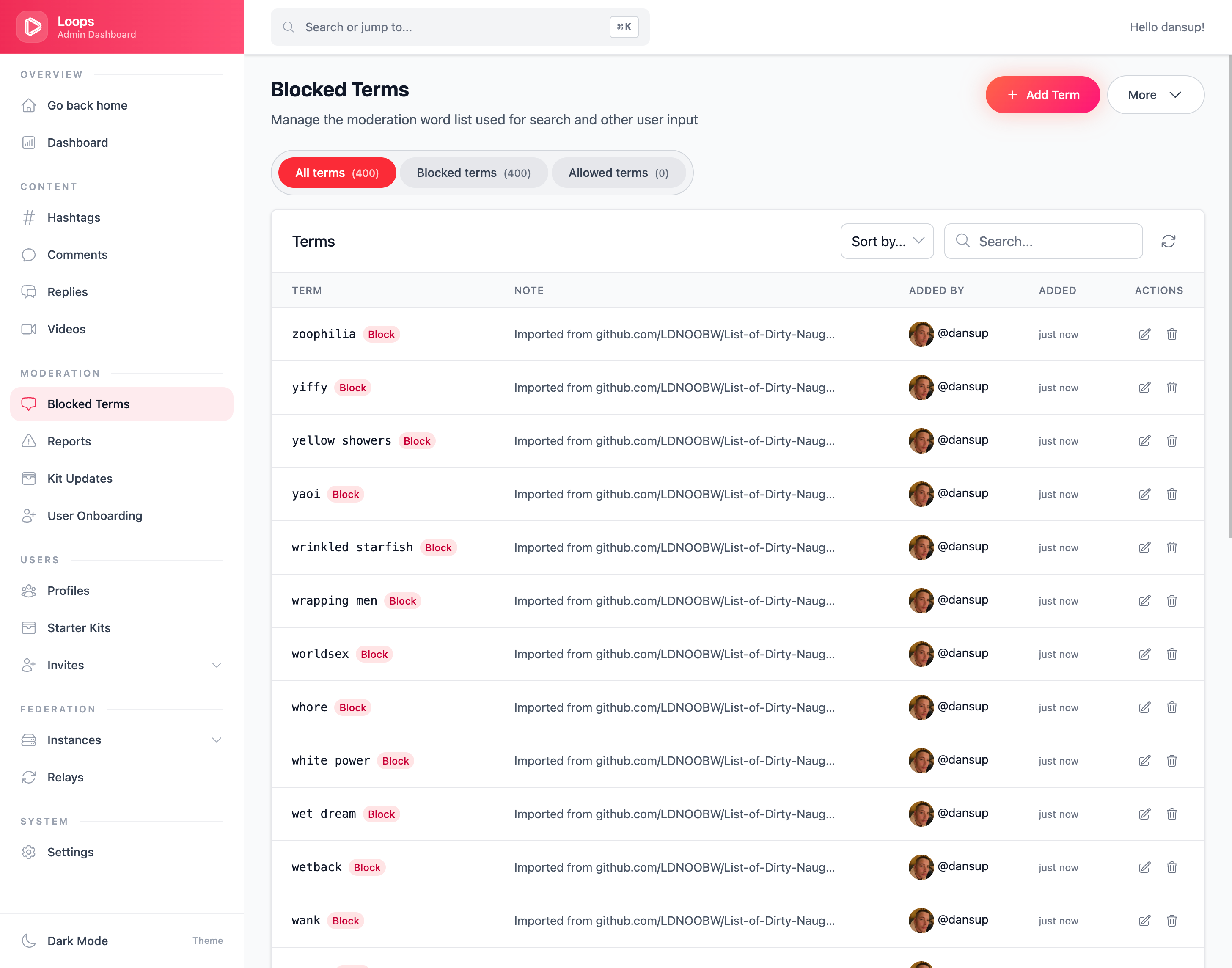The width and height of the screenshot is (1232, 968).
Task: Edit the wank term
Action: (1144, 920)
